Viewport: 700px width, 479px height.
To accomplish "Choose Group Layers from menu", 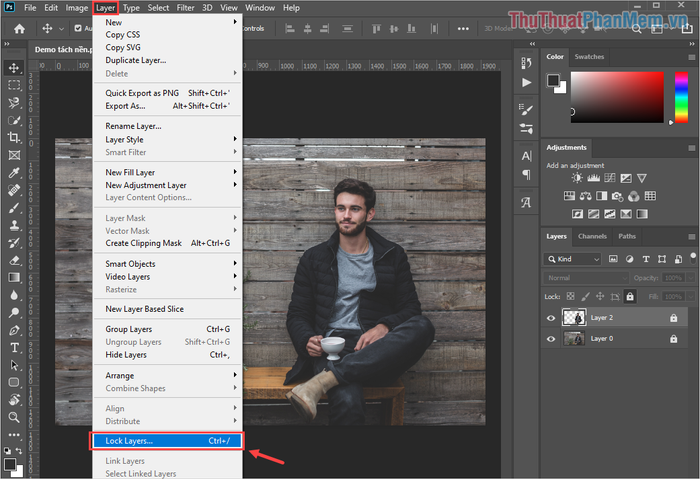I will (167, 329).
